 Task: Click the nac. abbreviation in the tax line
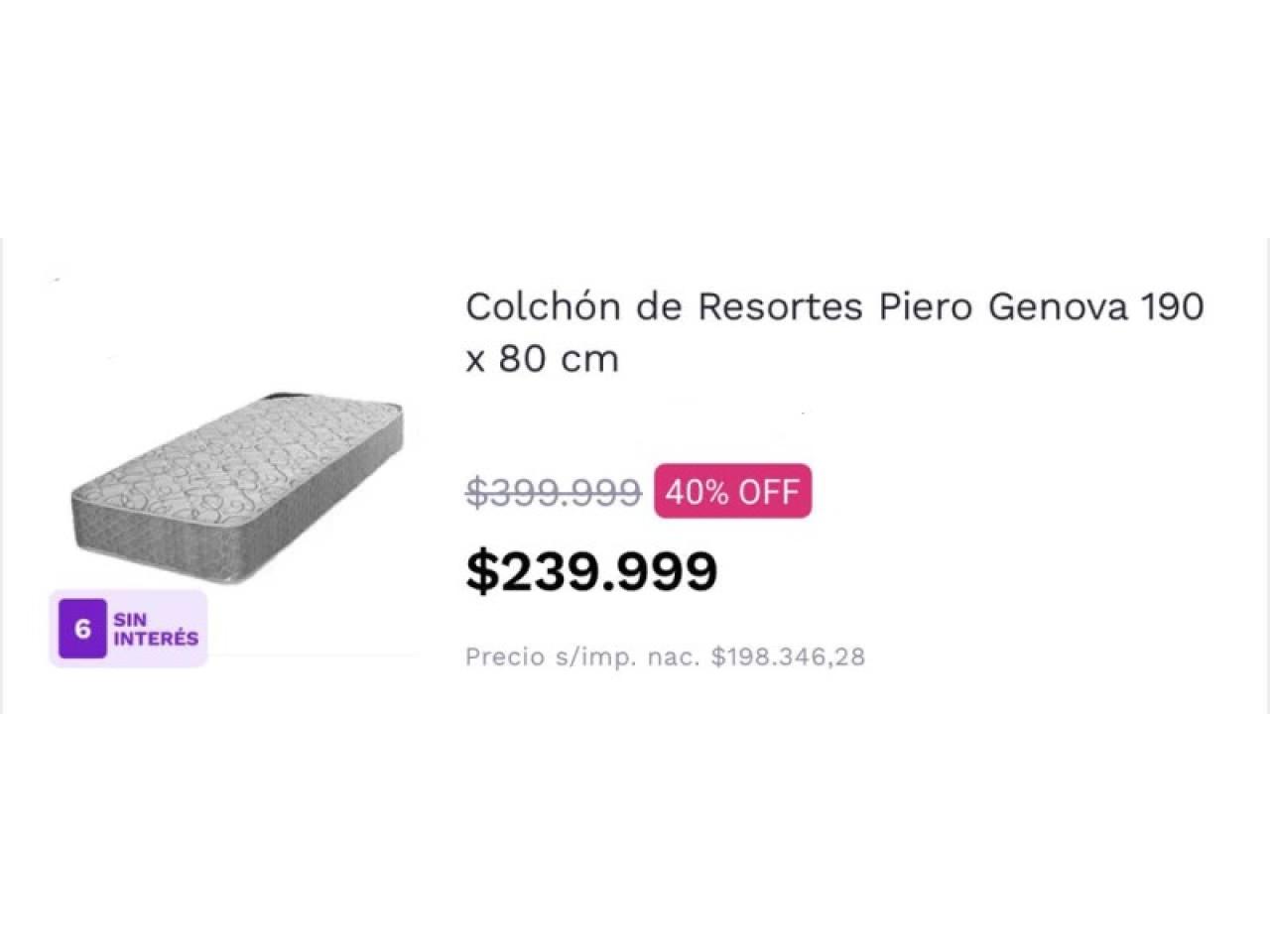click(675, 656)
